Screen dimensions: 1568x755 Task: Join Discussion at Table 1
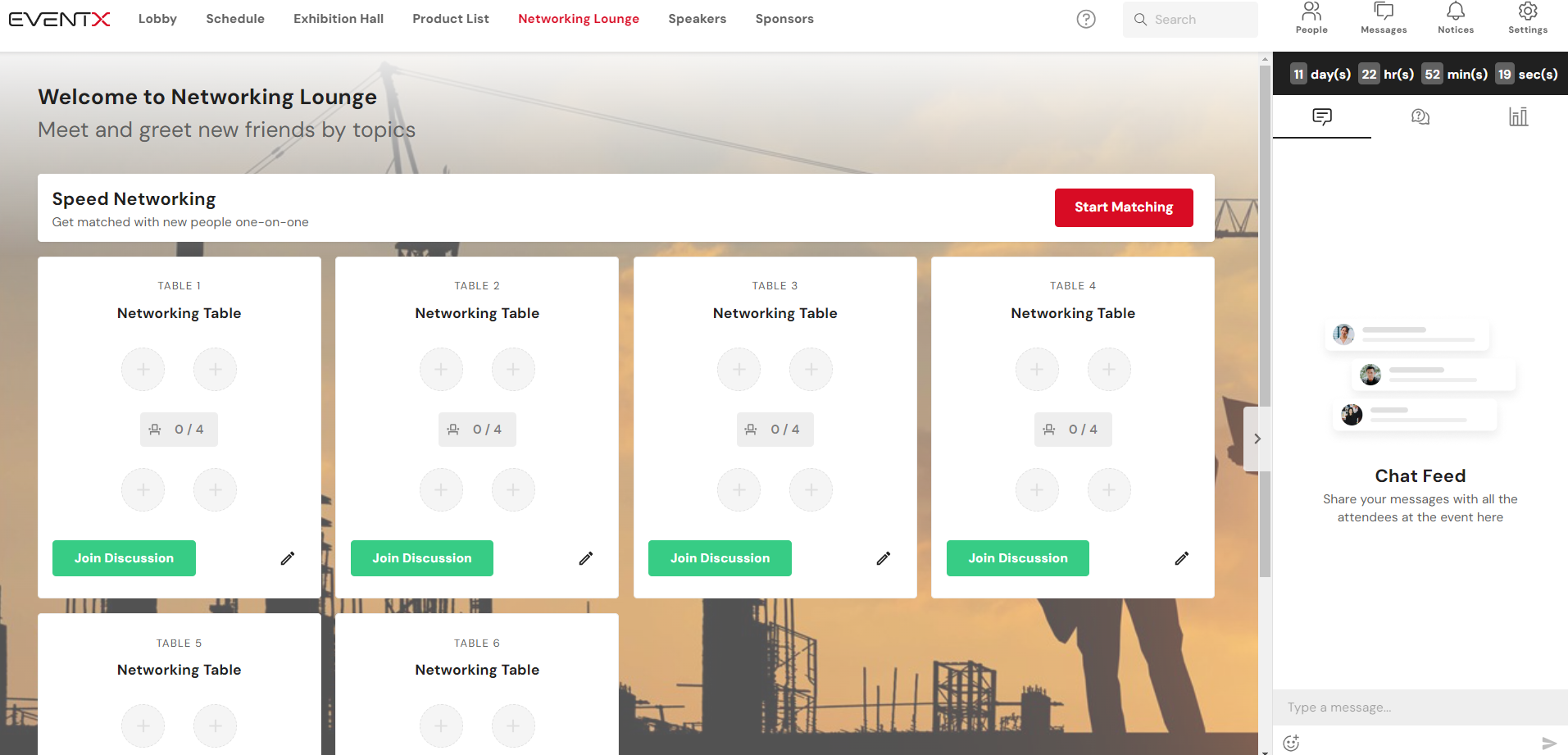pyautogui.click(x=124, y=558)
